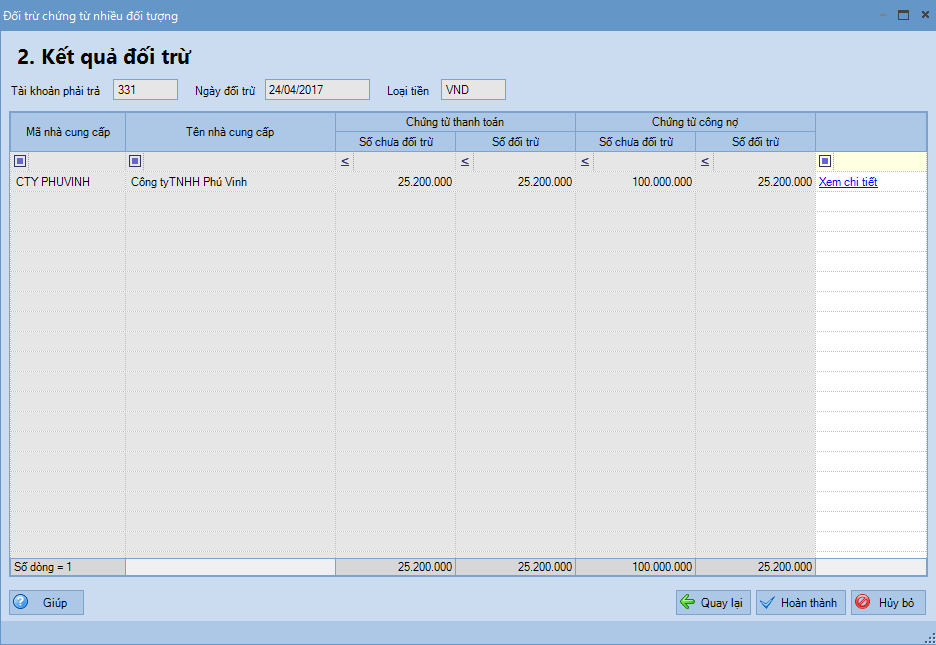Open the ≤ operator for payment Số chưa đối trừ filter
The width and height of the screenshot is (936, 645).
345,161
